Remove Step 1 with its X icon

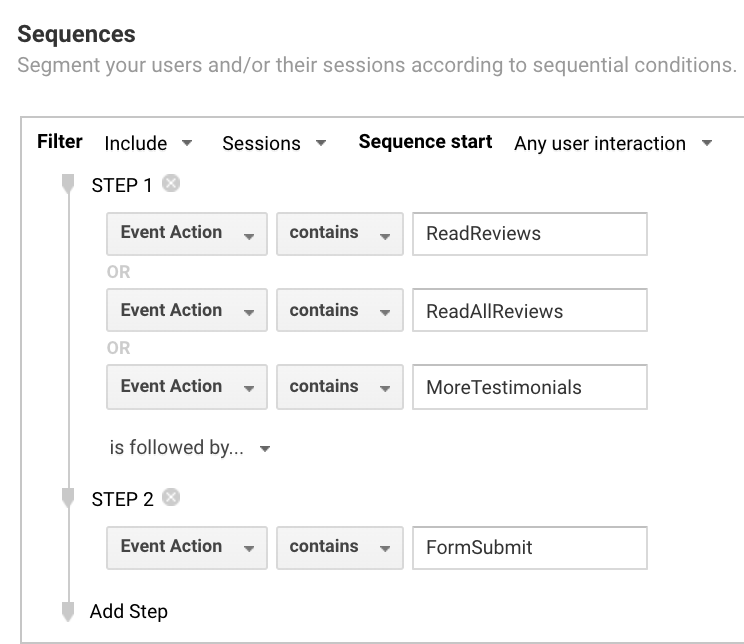click(x=171, y=184)
